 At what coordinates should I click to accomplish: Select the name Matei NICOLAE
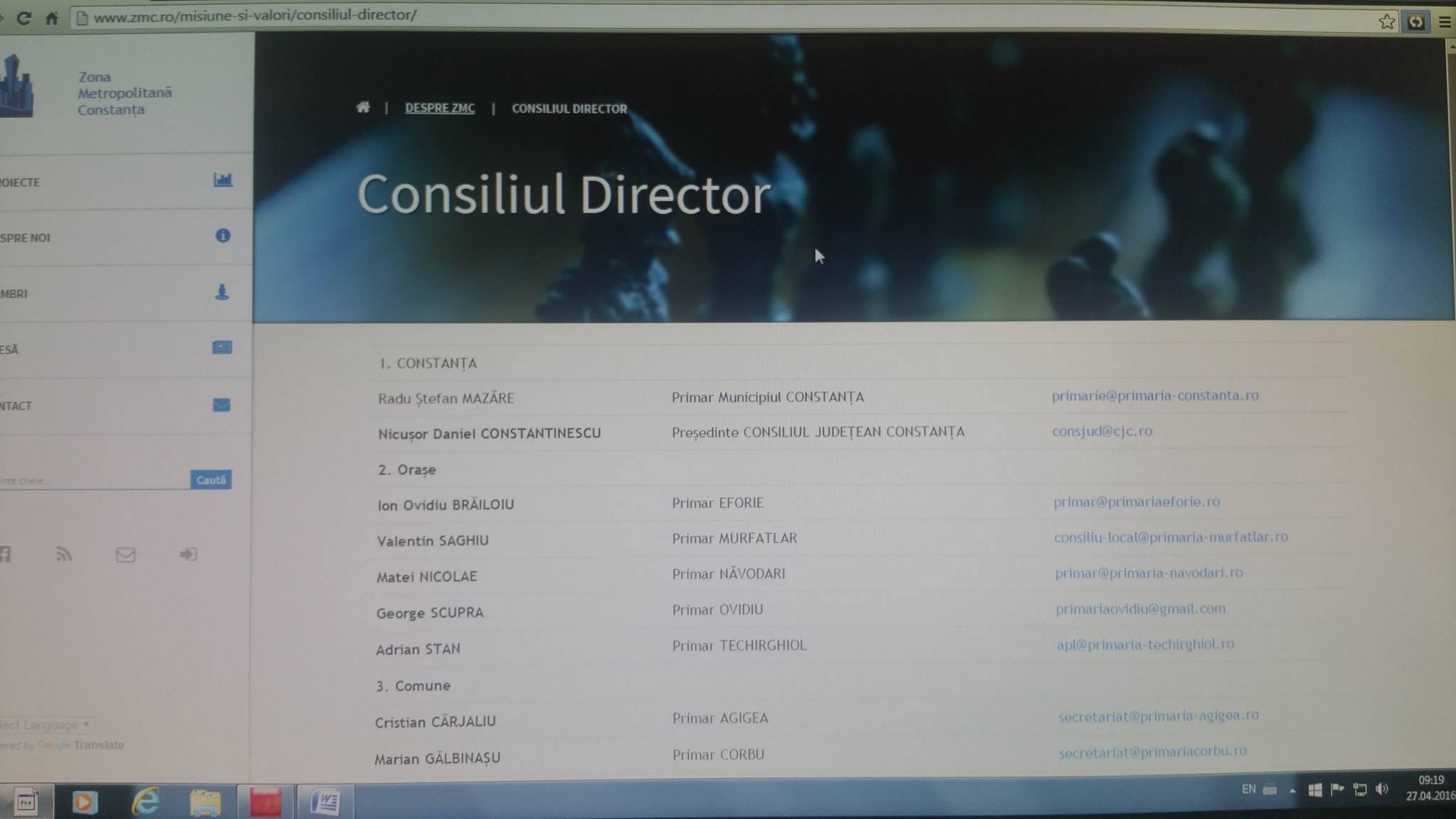427,577
